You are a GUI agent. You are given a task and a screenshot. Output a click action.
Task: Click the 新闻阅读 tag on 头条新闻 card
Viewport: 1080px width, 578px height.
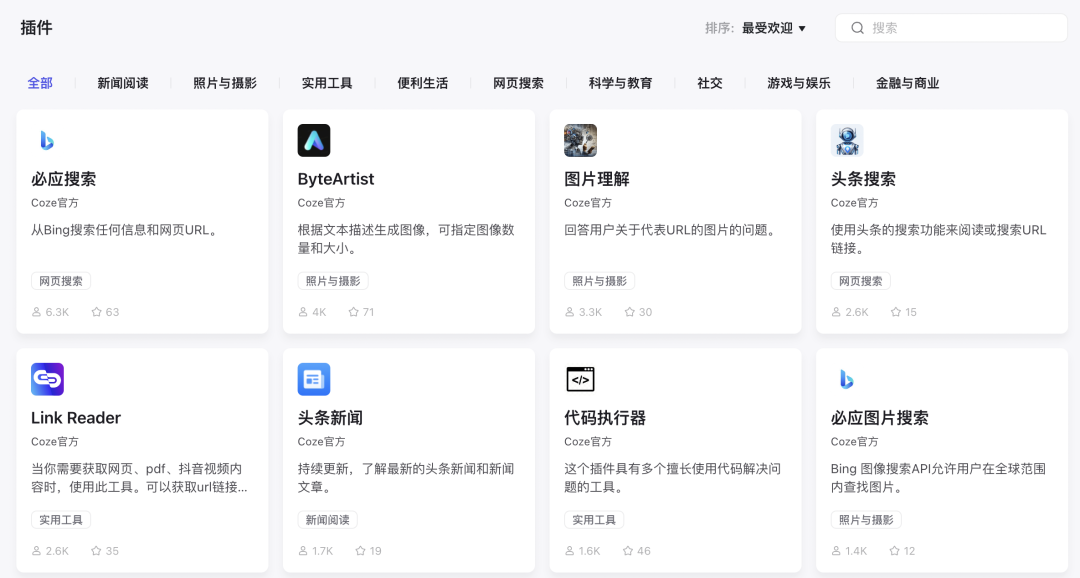pos(327,520)
